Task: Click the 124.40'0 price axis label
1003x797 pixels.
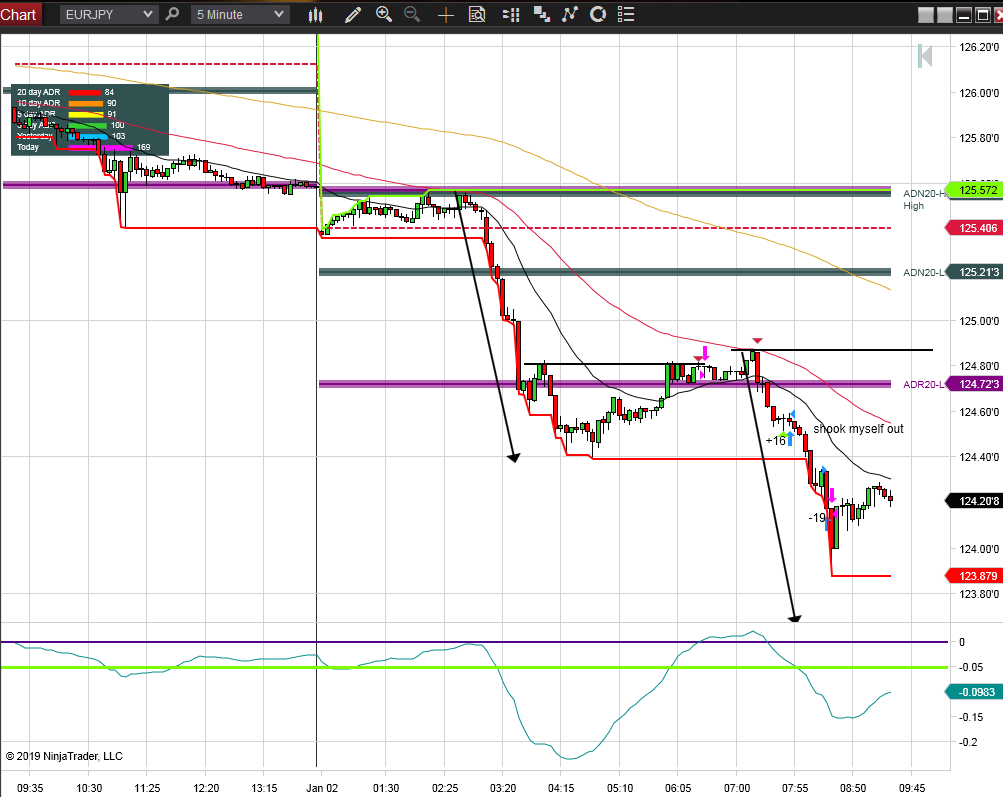Action: pos(979,457)
